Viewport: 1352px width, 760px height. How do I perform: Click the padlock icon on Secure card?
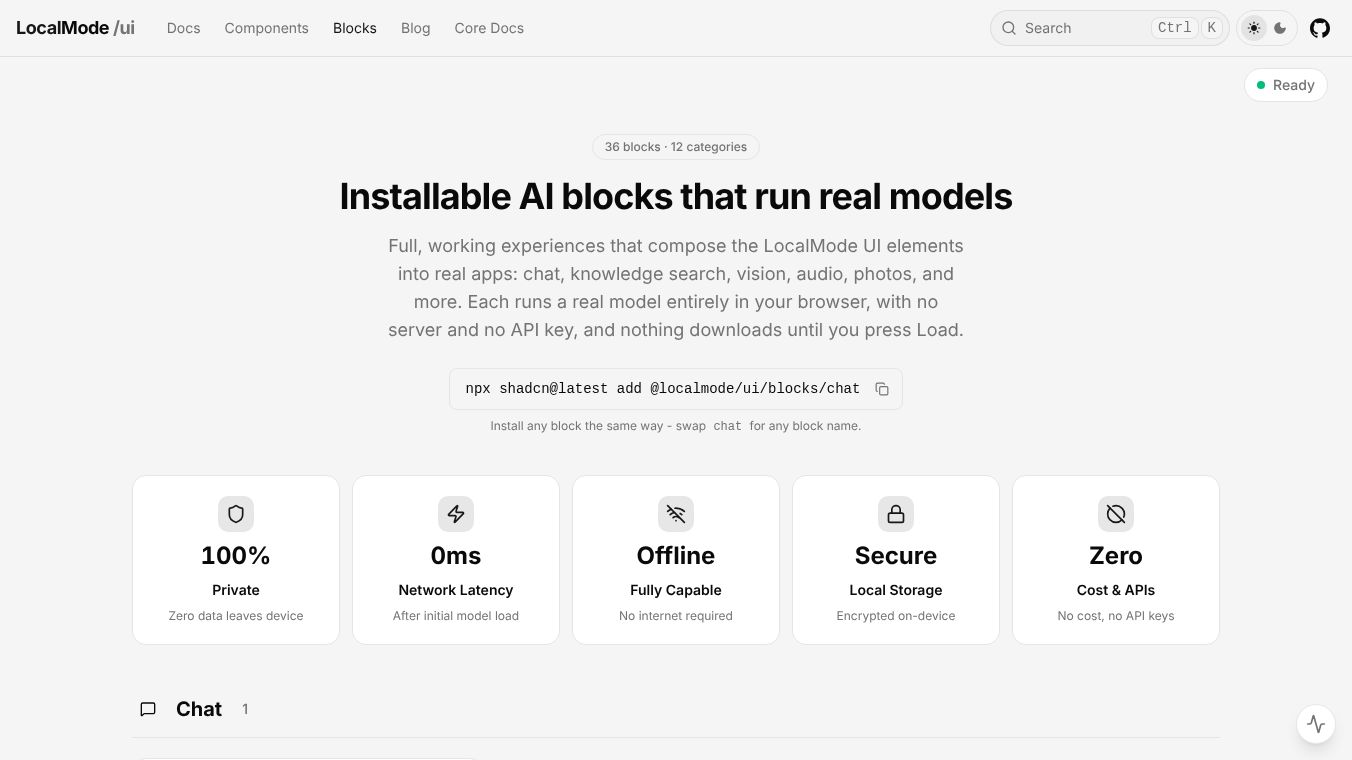tap(896, 514)
